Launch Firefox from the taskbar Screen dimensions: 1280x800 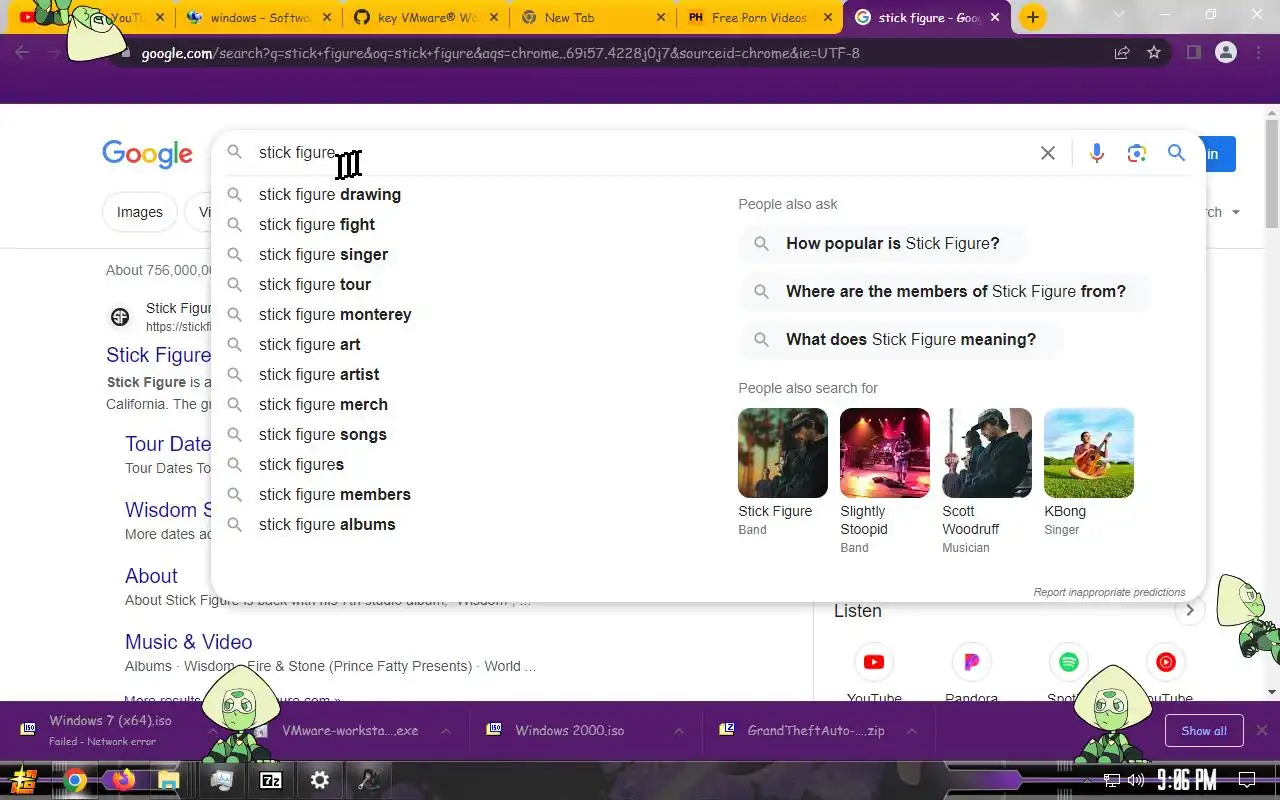(123, 781)
